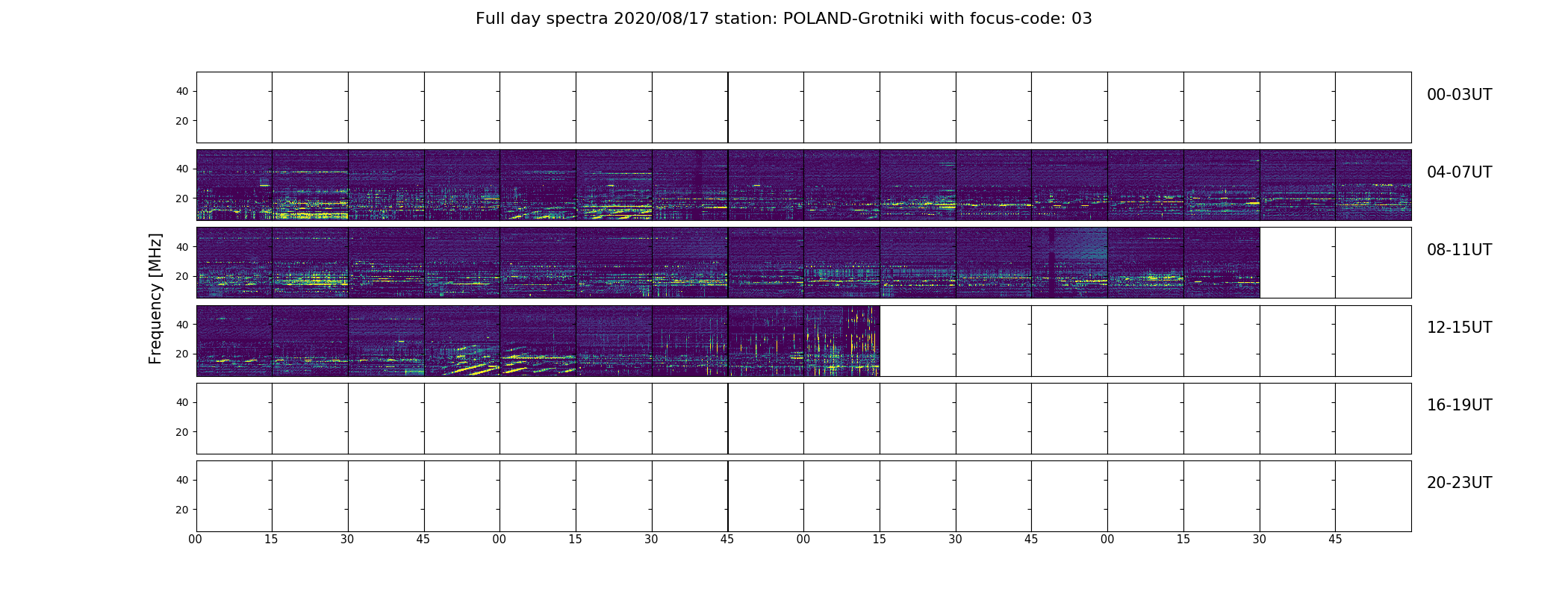Click the 20 tick of the 12-15UT row
The width and height of the screenshot is (1568, 597).
[182, 354]
